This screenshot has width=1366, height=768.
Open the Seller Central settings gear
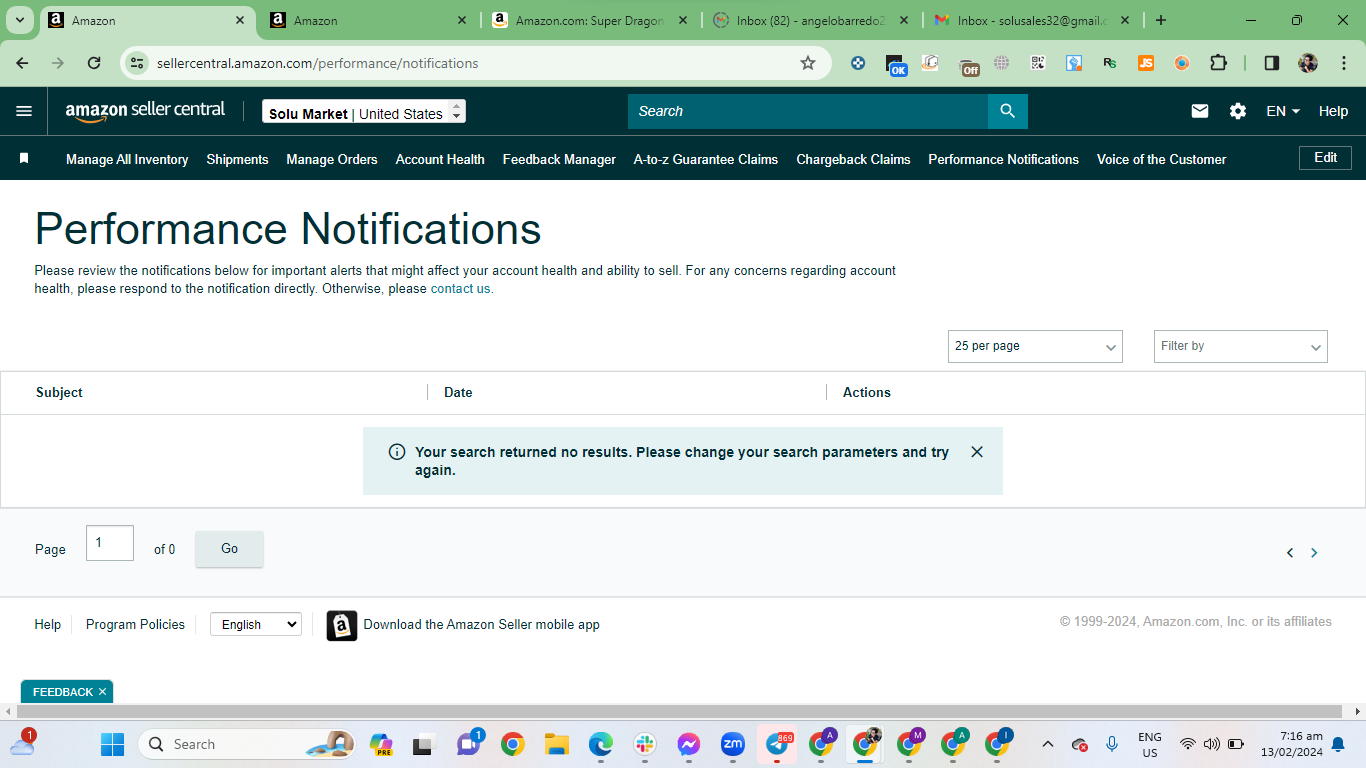1238,111
